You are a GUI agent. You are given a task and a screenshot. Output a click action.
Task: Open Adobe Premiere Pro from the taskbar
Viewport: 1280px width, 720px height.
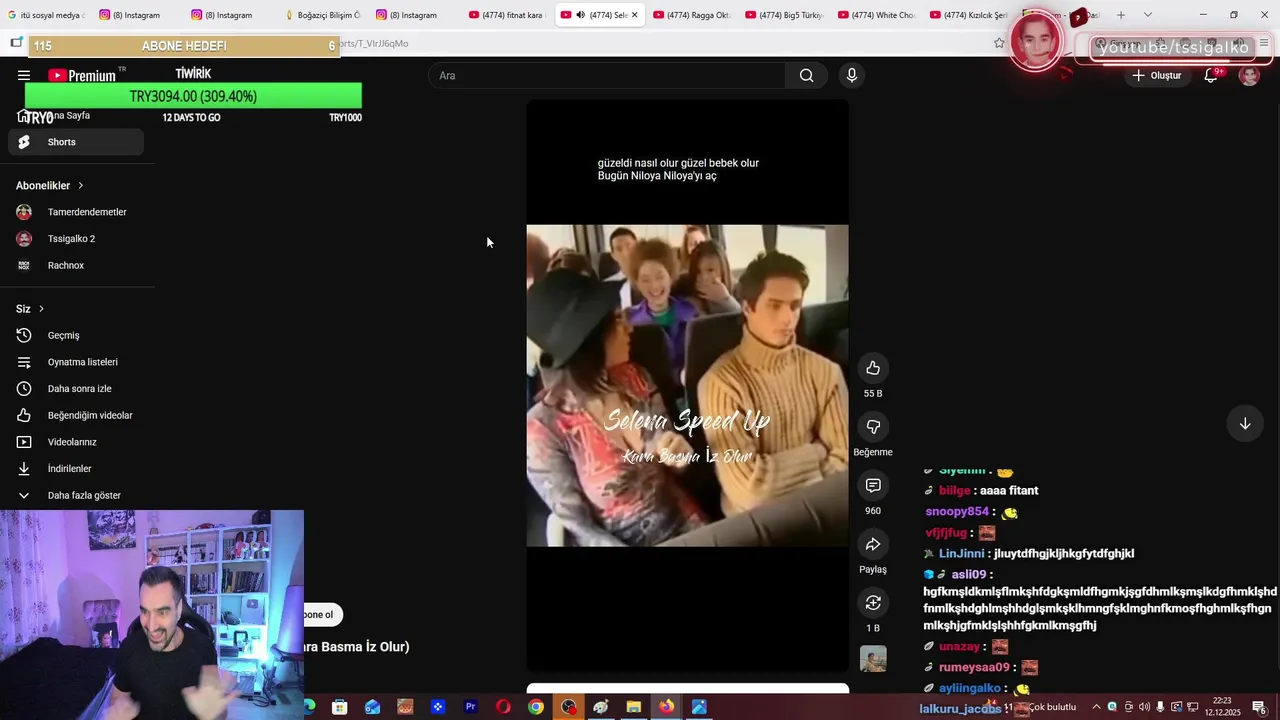click(x=470, y=707)
